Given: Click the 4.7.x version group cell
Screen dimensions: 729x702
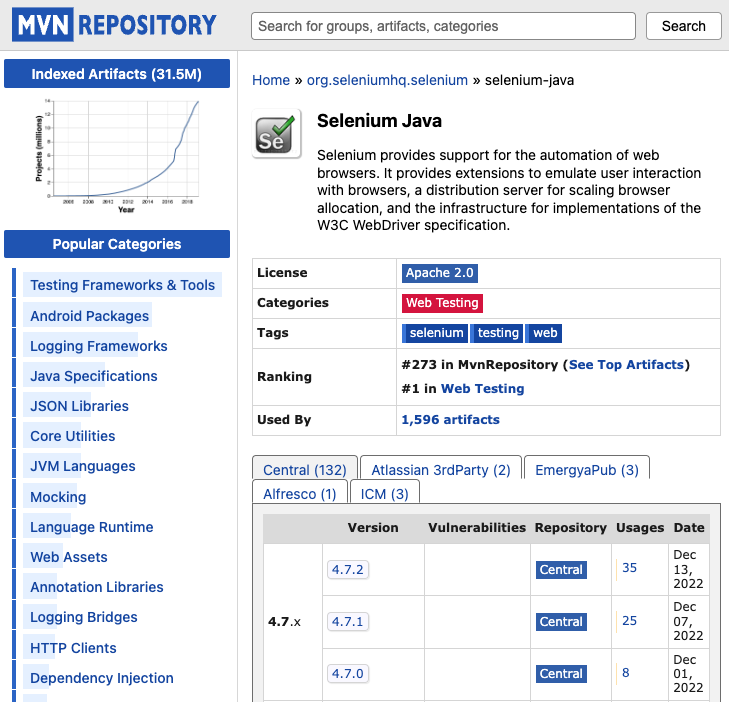Looking at the screenshot, I should [285, 622].
